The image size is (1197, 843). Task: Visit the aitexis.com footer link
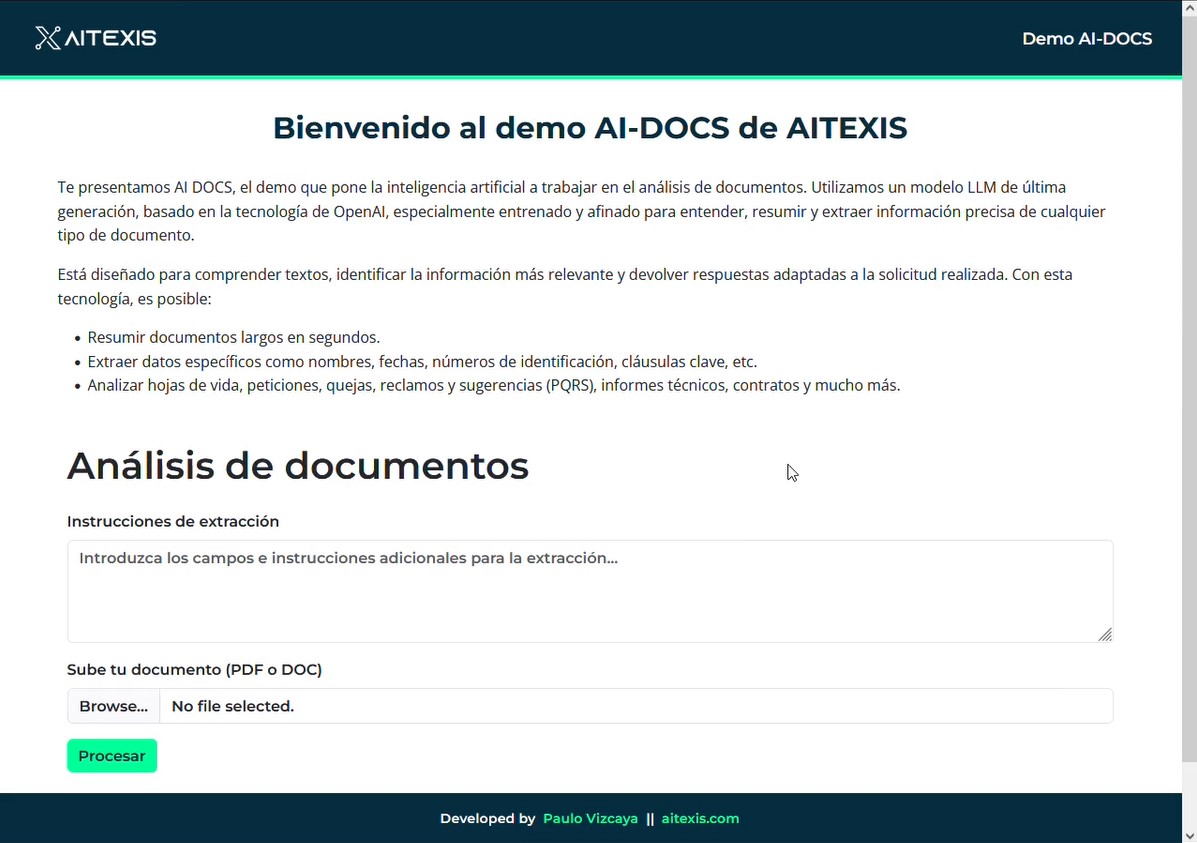point(700,819)
